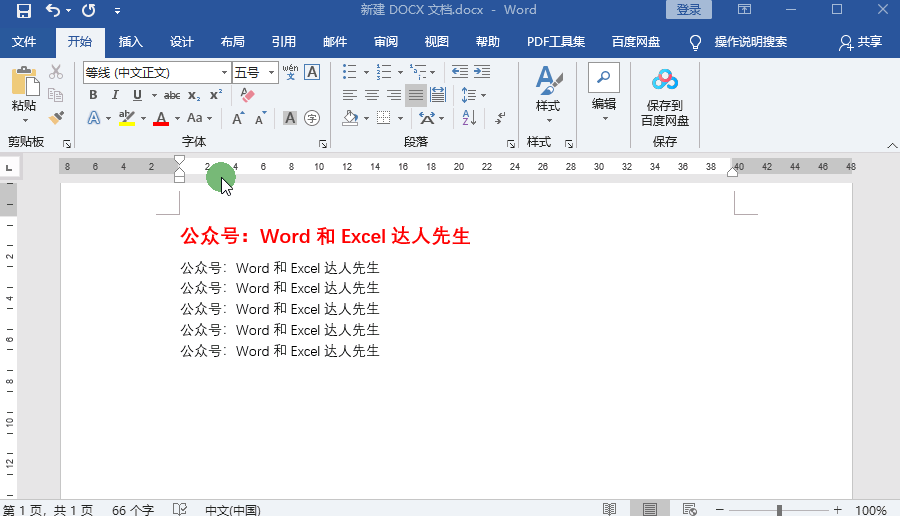Copy selection with the copy icon

coord(56,95)
